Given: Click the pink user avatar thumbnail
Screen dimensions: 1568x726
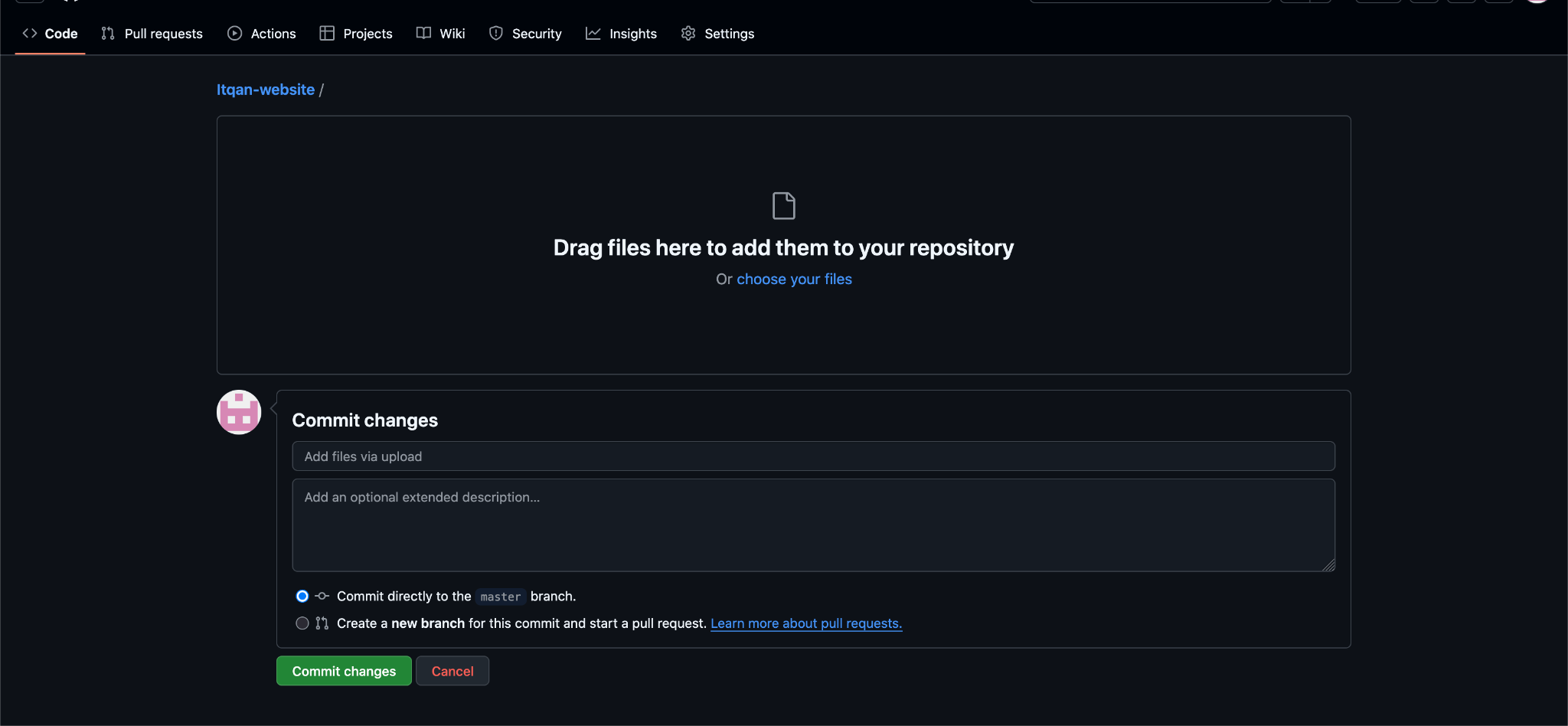Looking at the screenshot, I should (x=240, y=413).
